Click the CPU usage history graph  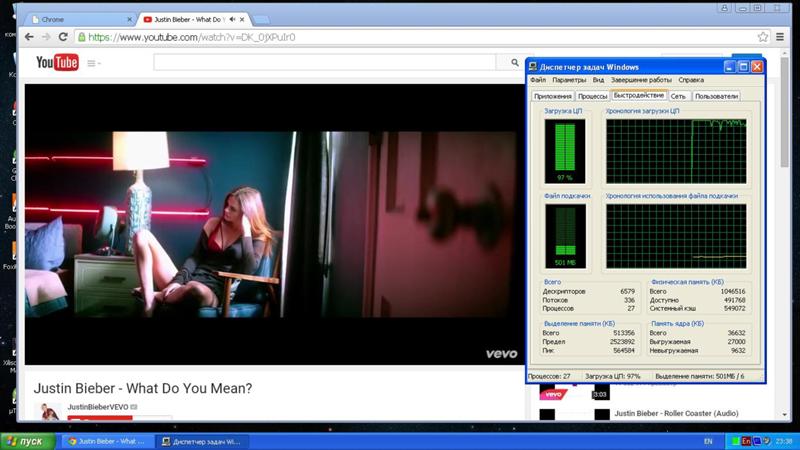coord(676,151)
